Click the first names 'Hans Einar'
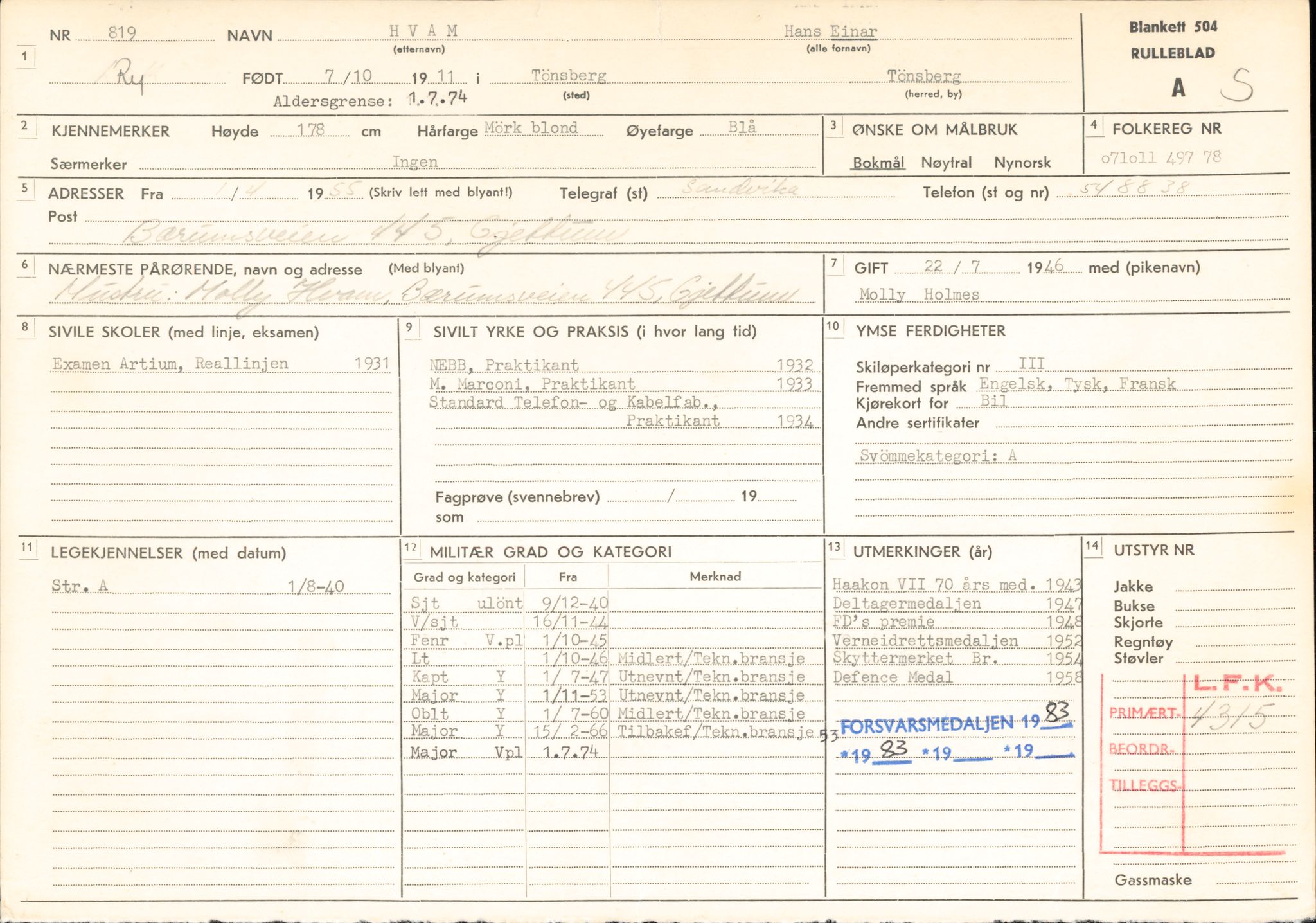1316x923 pixels. 830,31
